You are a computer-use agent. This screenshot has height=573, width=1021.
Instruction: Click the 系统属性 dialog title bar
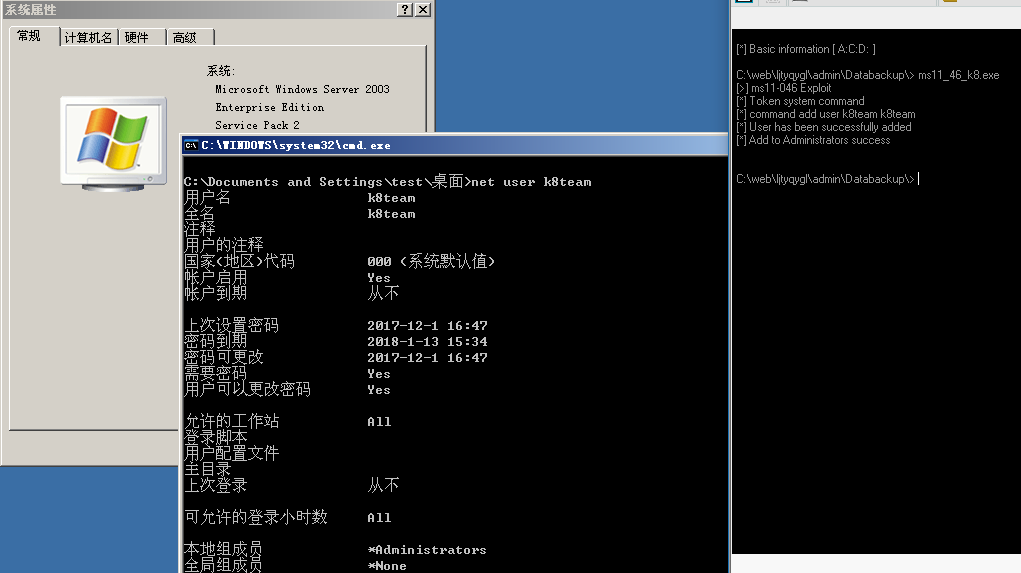pyautogui.click(x=200, y=9)
